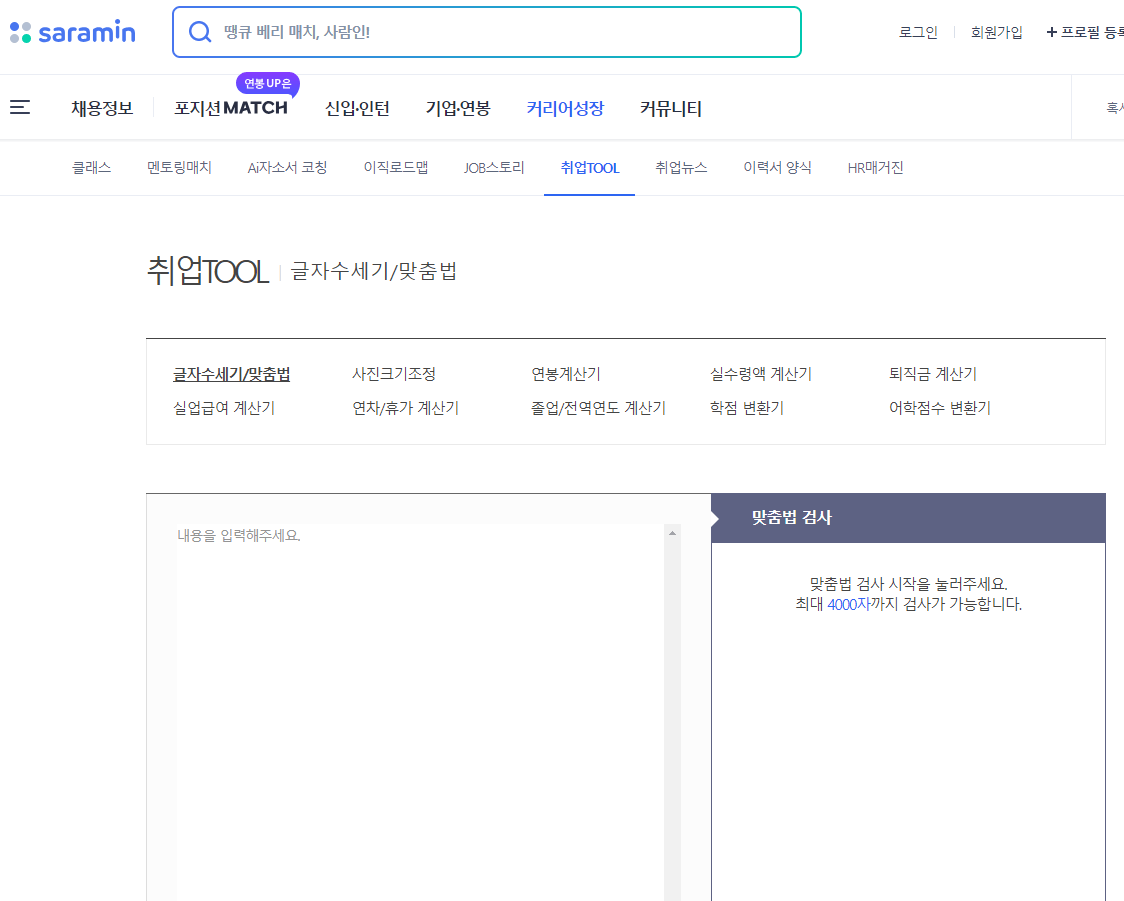
Task: Open the hamburger menu icon
Action: tap(20, 107)
